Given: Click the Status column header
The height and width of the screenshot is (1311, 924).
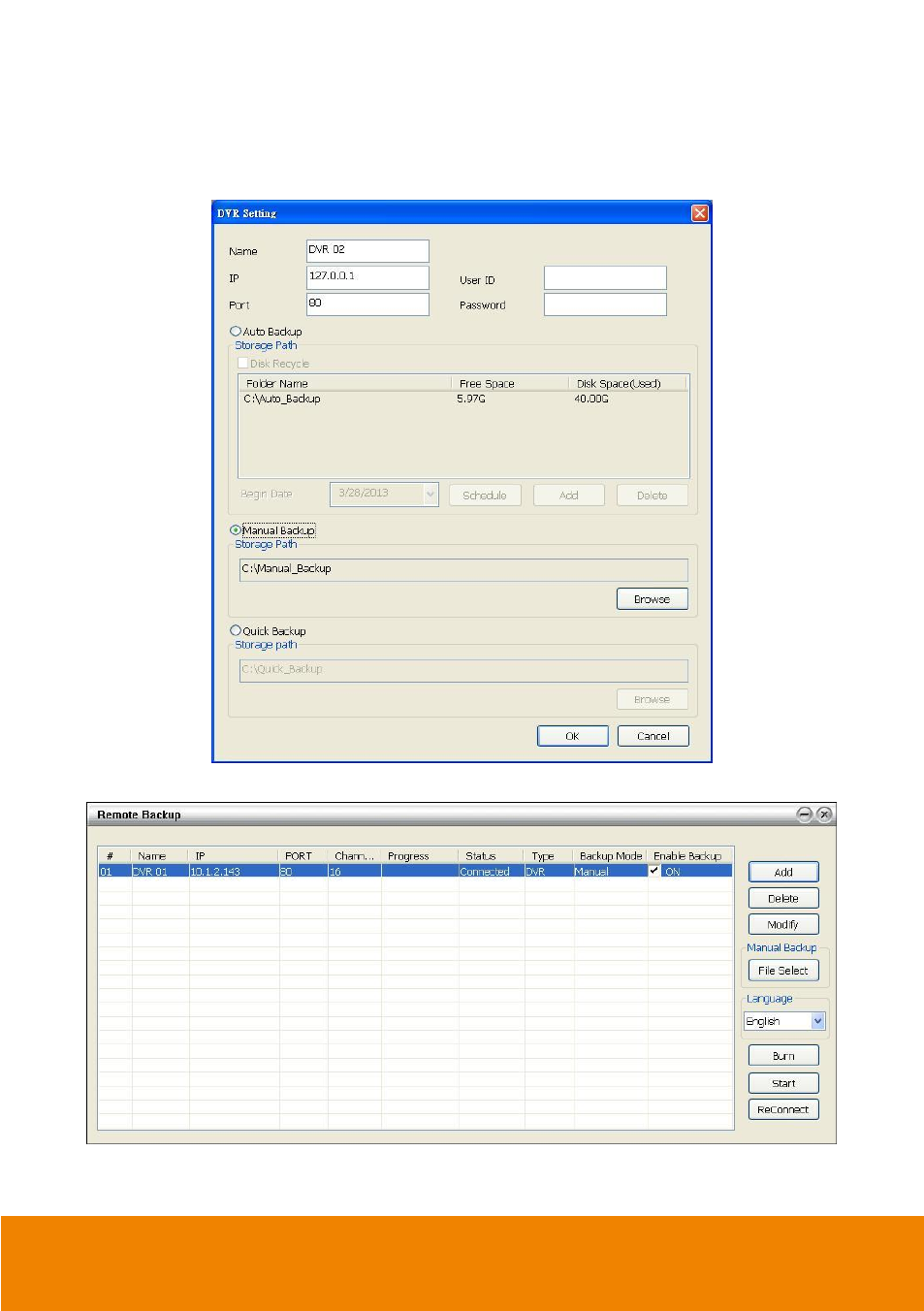Looking at the screenshot, I should pos(492,856).
